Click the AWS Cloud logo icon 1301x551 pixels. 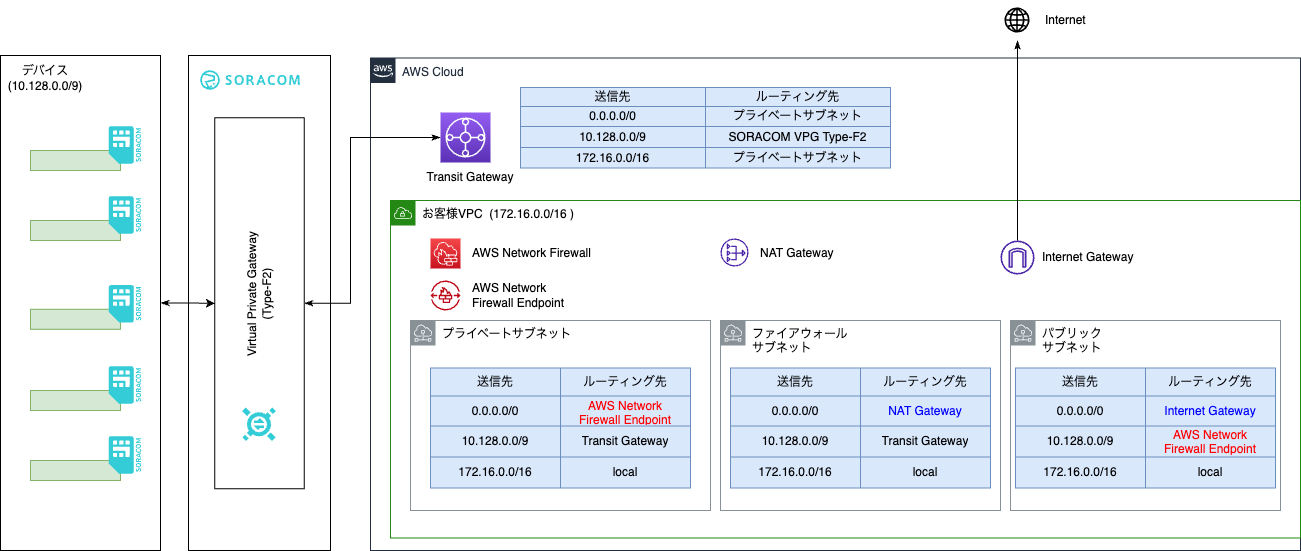point(383,71)
